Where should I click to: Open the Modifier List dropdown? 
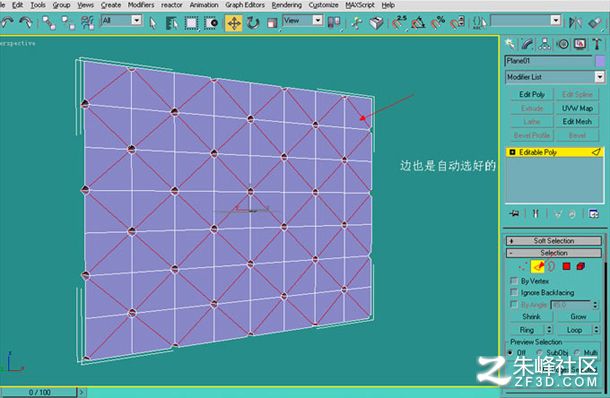(554, 77)
